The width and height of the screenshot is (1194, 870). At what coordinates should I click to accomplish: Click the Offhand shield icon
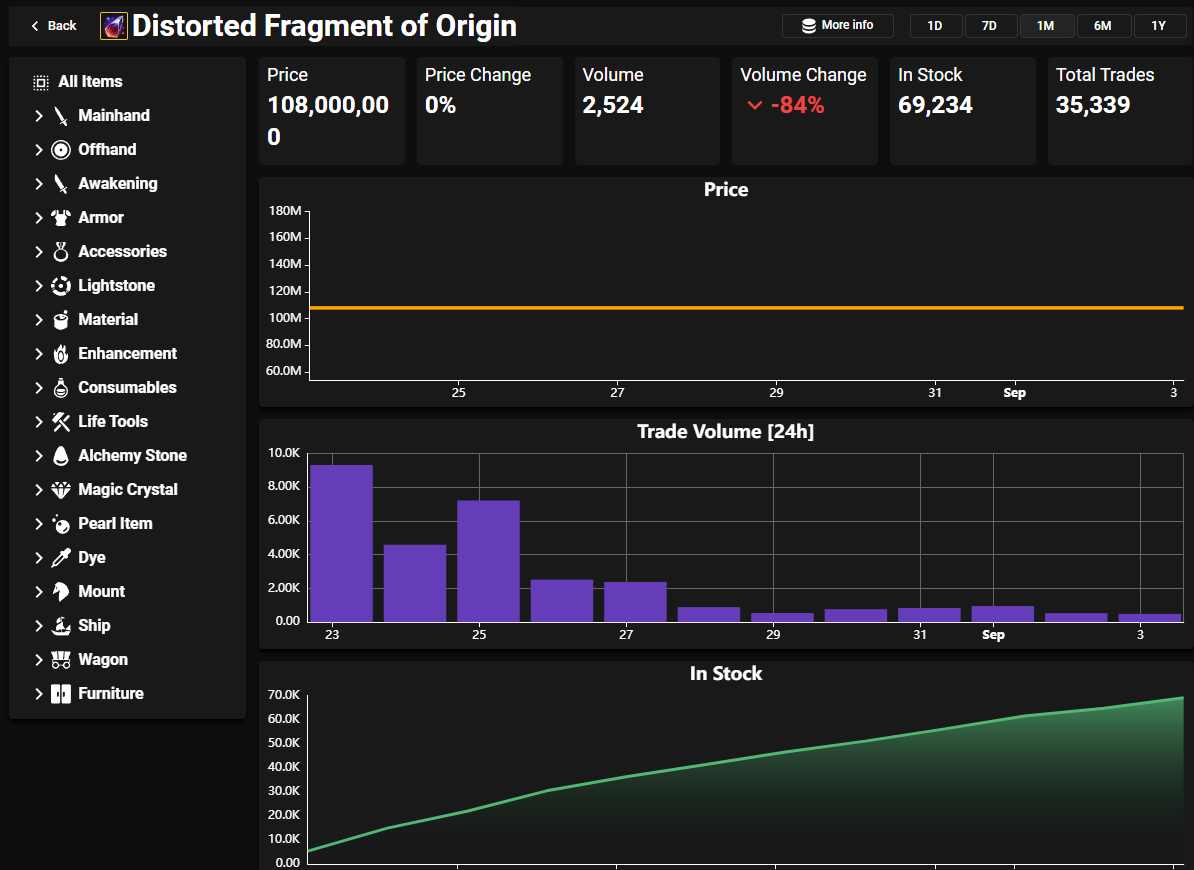(61, 150)
